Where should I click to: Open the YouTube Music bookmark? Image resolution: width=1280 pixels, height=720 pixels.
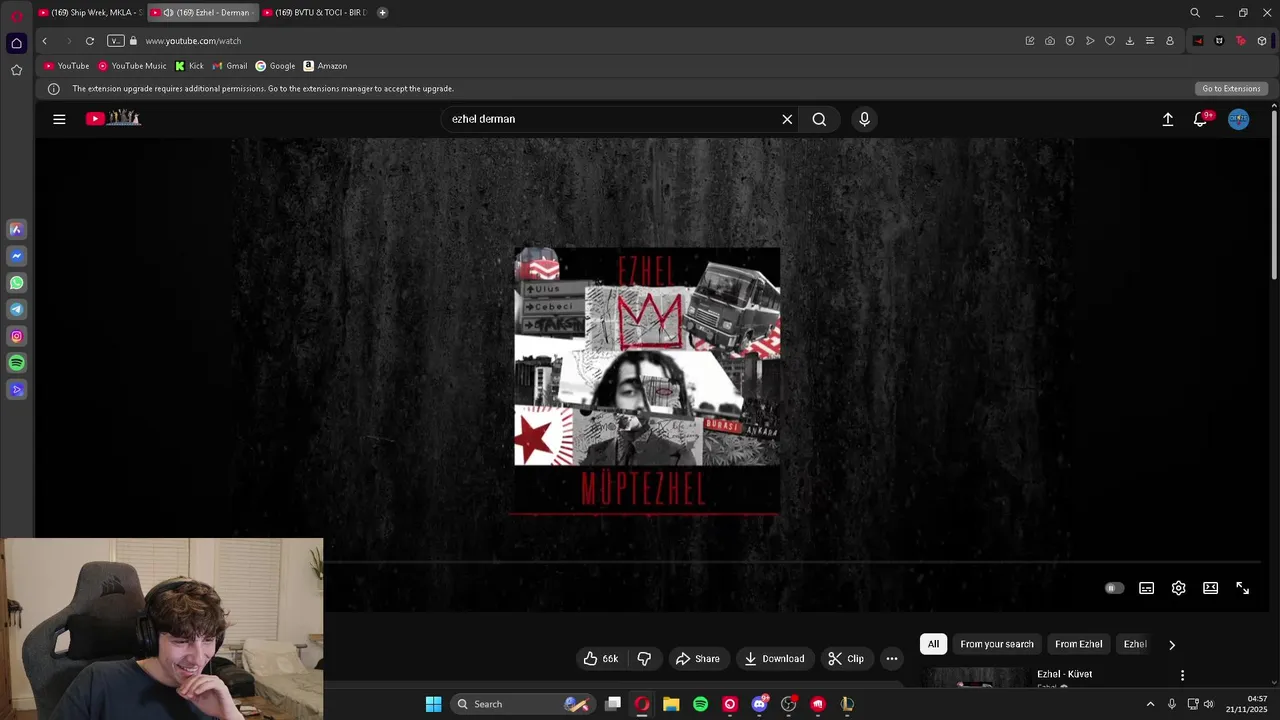[x=132, y=66]
